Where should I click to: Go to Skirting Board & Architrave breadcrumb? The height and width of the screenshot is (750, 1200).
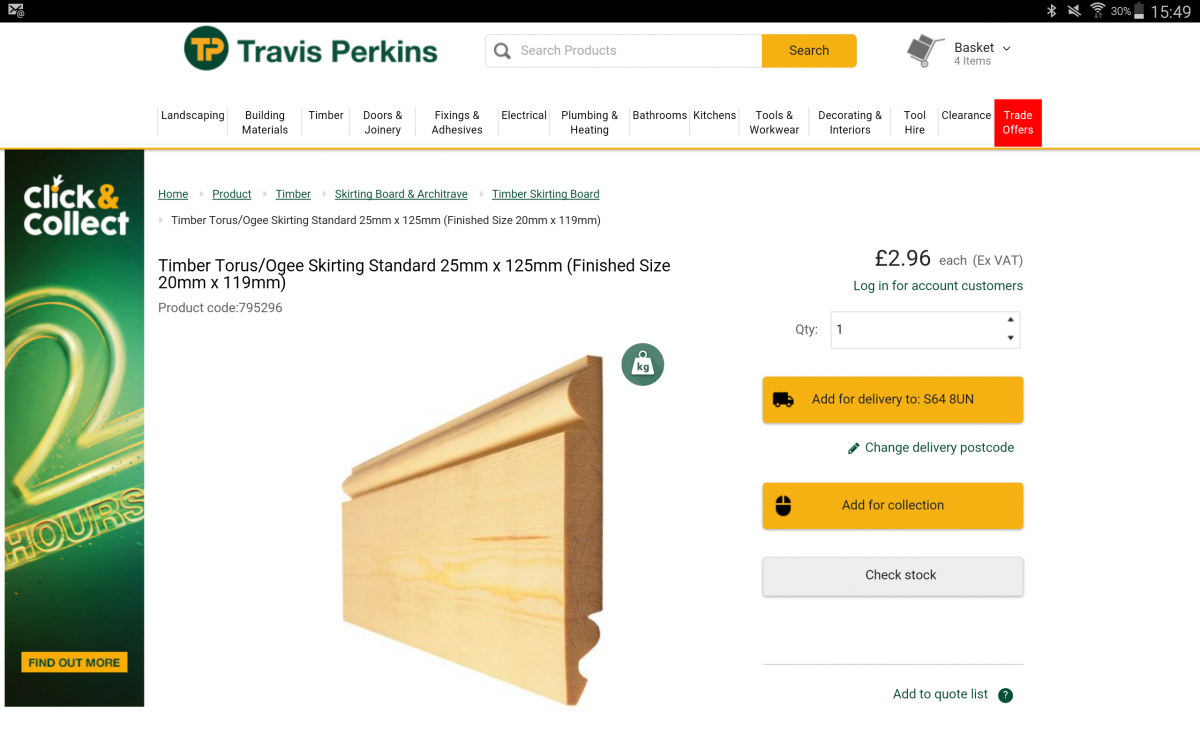click(x=401, y=194)
